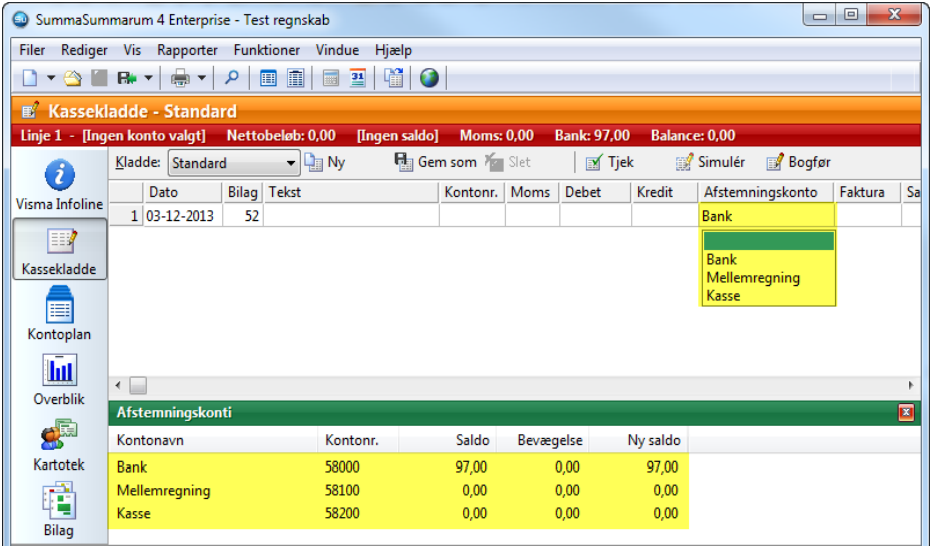Viewport: 932px width, 546px height.
Task: Click the open folder toolbar icon
Action: [73, 78]
